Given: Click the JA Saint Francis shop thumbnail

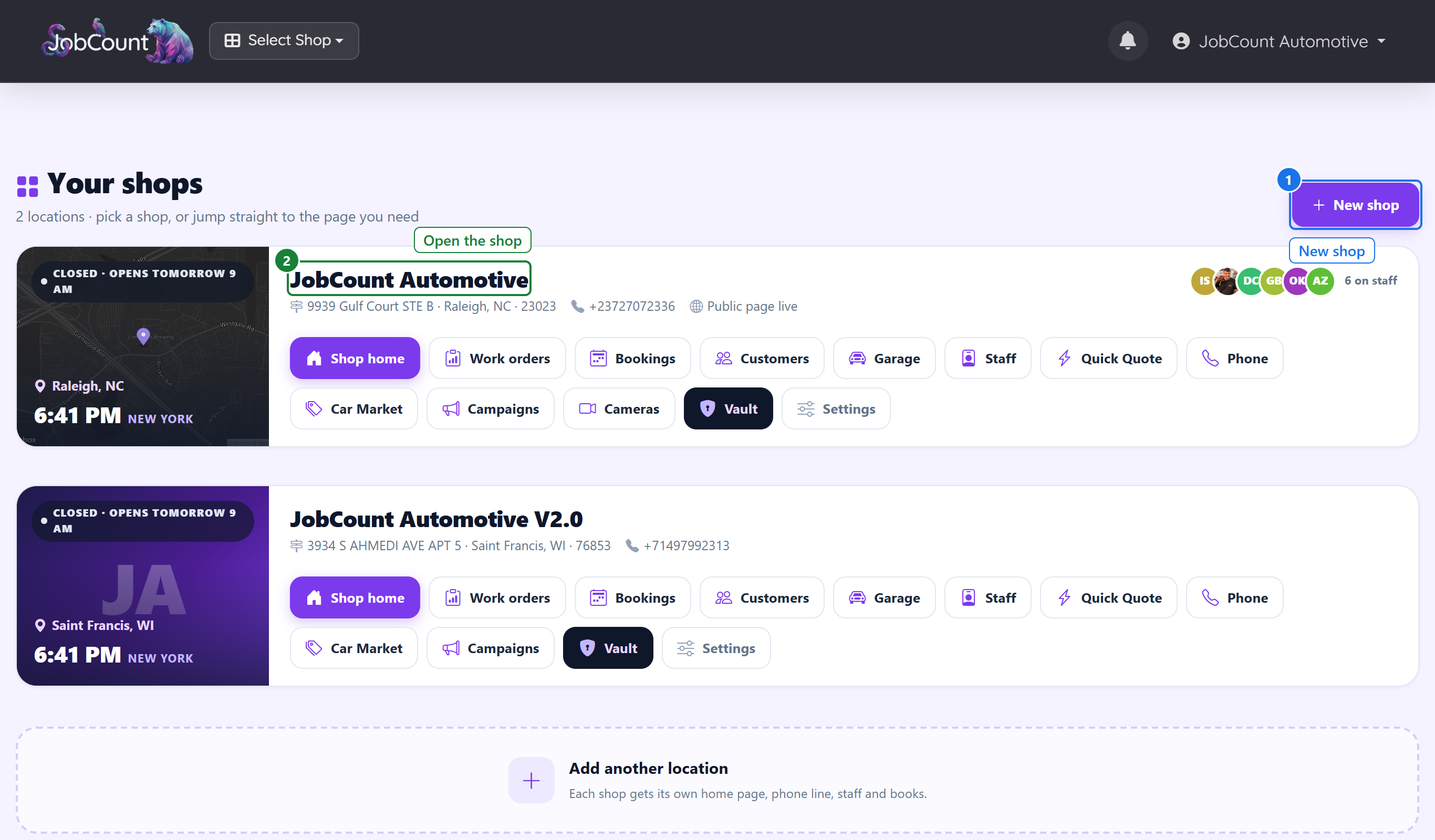Looking at the screenshot, I should click(143, 585).
